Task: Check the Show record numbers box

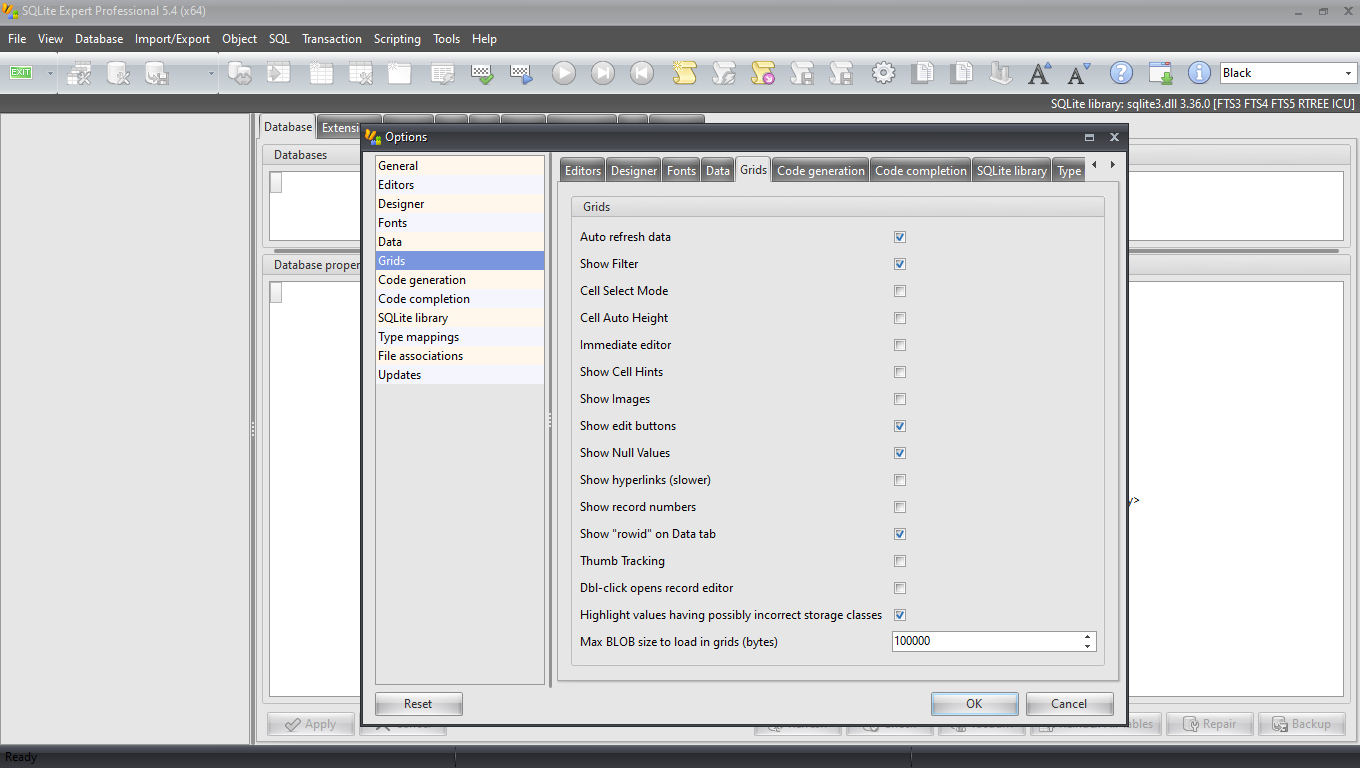Action: click(900, 507)
